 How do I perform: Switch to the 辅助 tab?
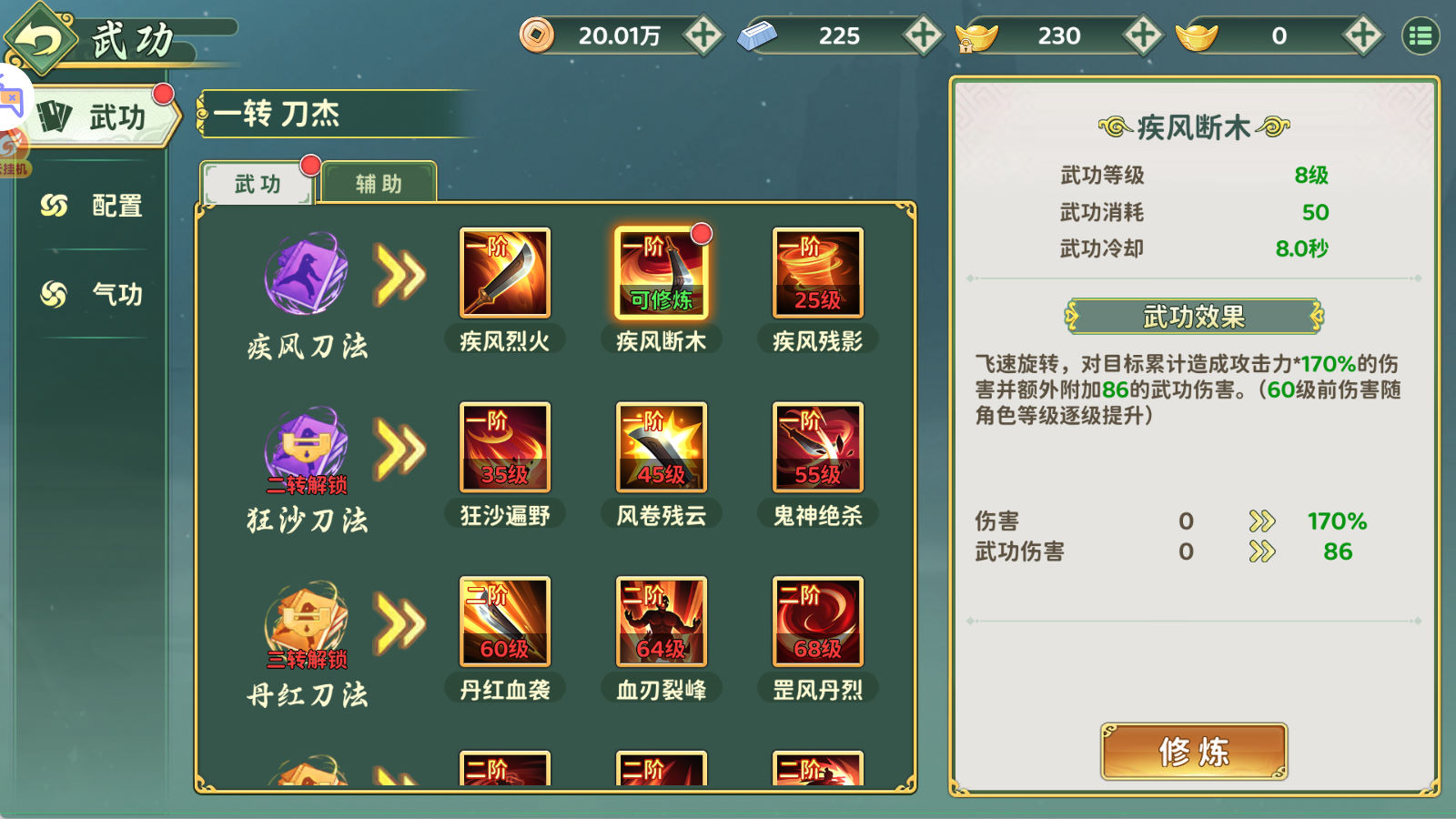pyautogui.click(x=379, y=183)
